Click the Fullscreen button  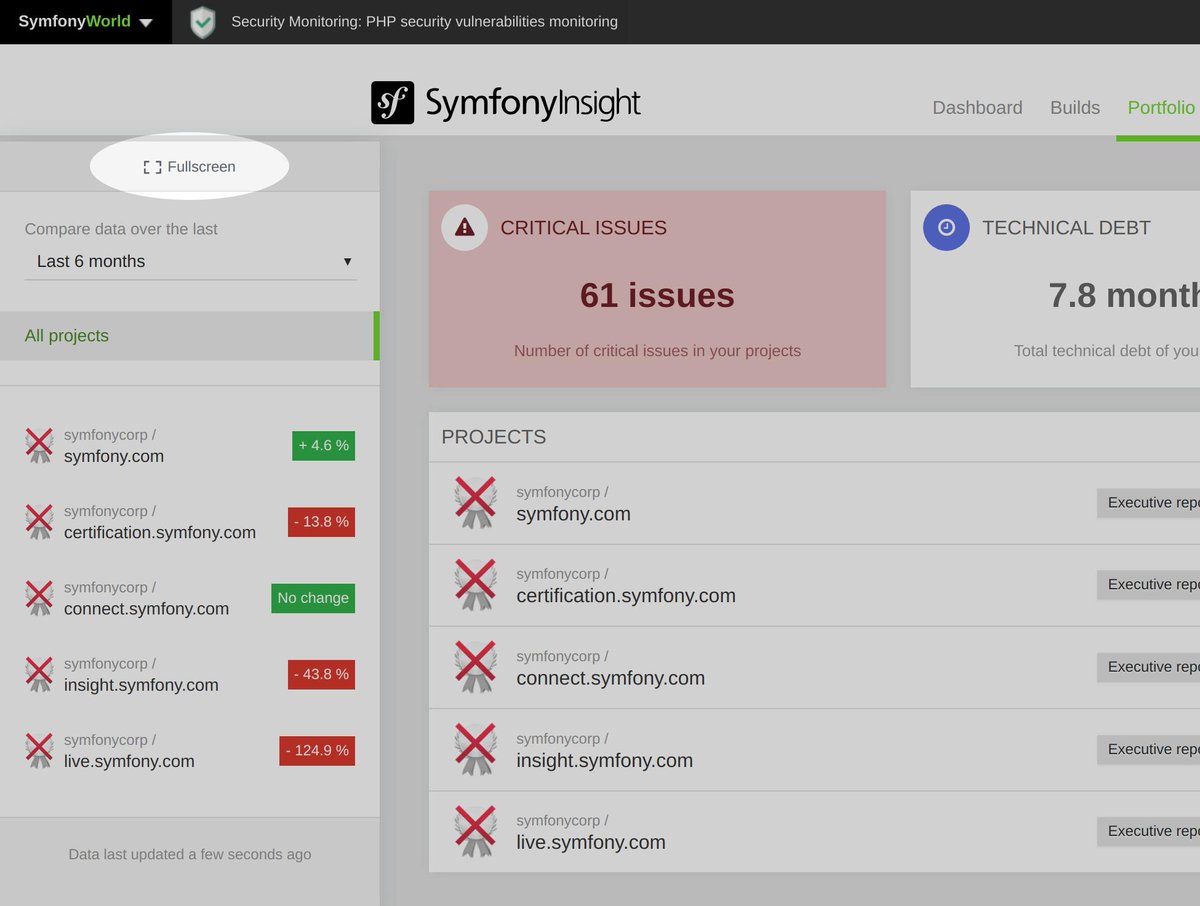coord(190,167)
